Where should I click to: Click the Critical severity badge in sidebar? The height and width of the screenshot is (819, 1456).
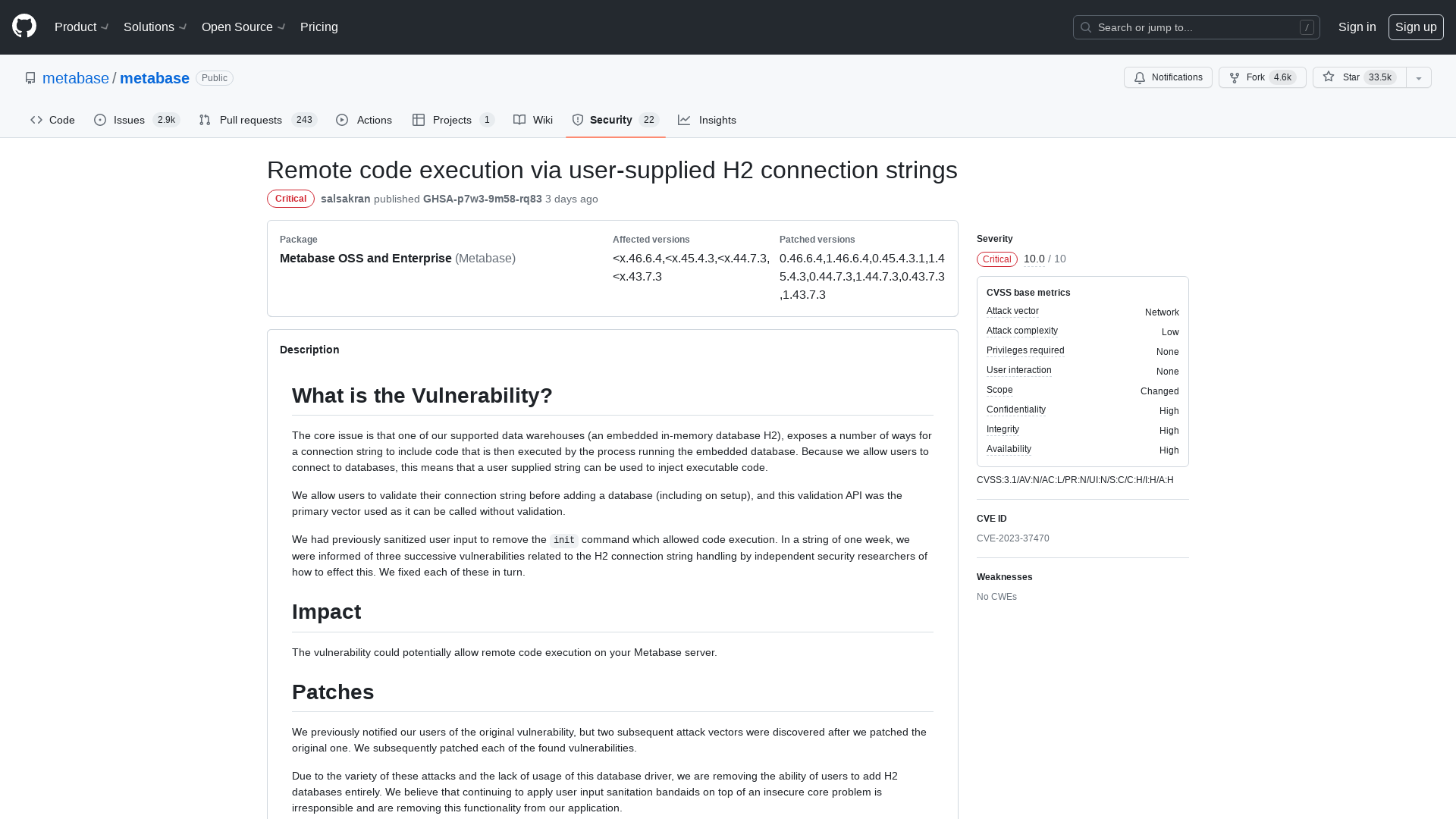(x=997, y=259)
